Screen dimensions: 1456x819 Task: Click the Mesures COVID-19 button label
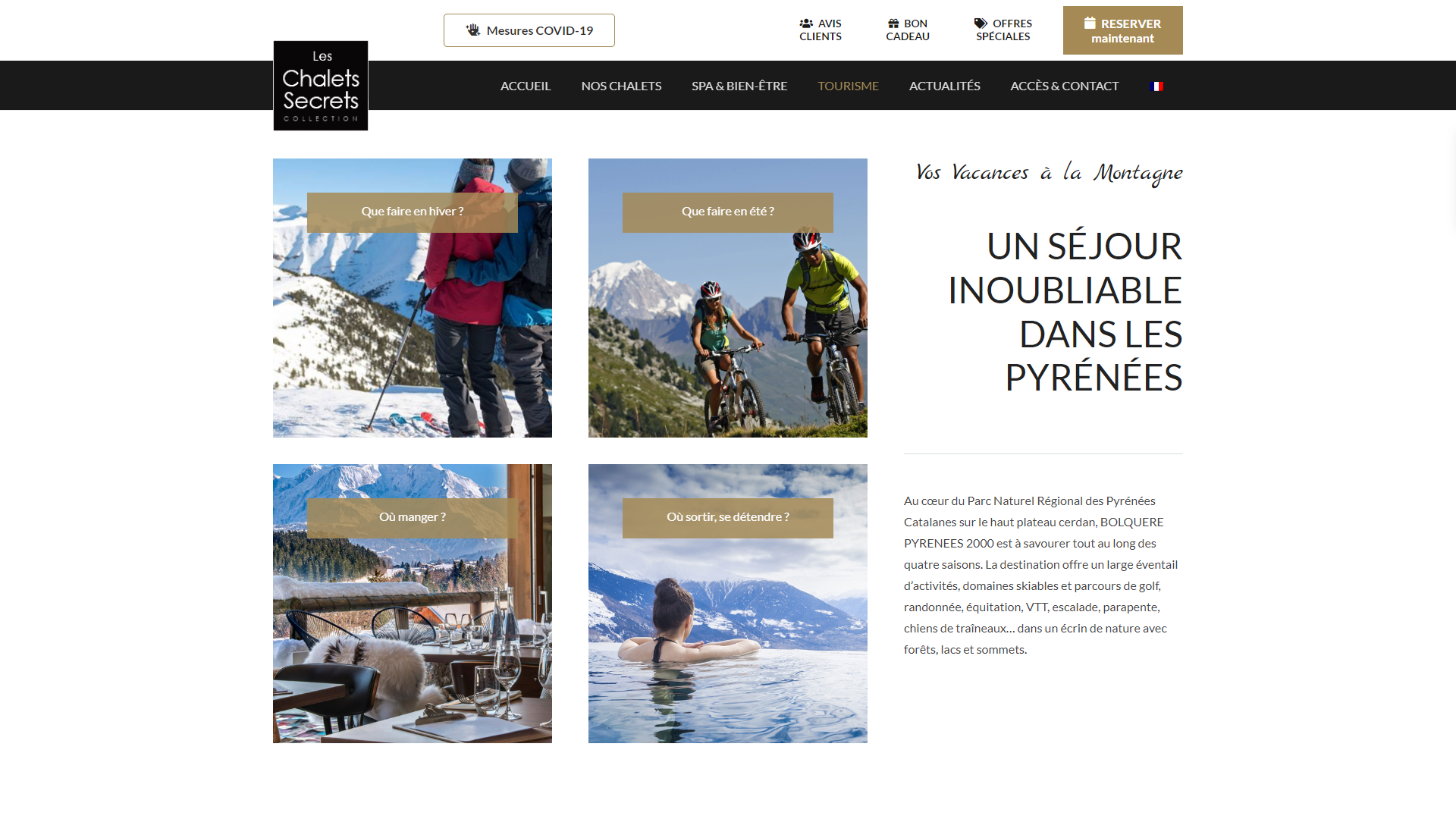[540, 30]
